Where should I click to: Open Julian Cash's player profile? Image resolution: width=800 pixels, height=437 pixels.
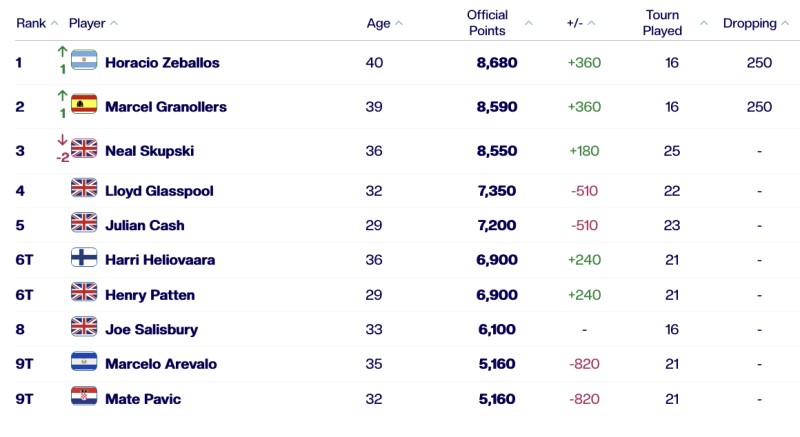(145, 225)
